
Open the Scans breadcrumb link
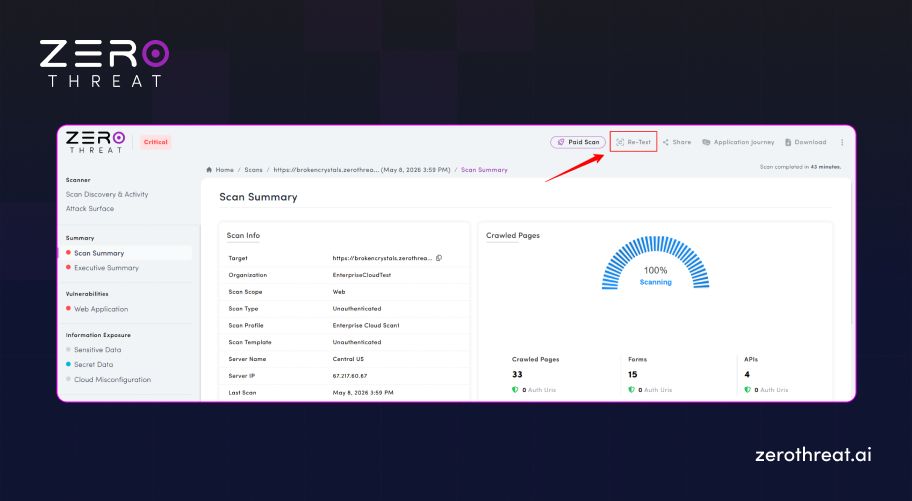click(253, 170)
